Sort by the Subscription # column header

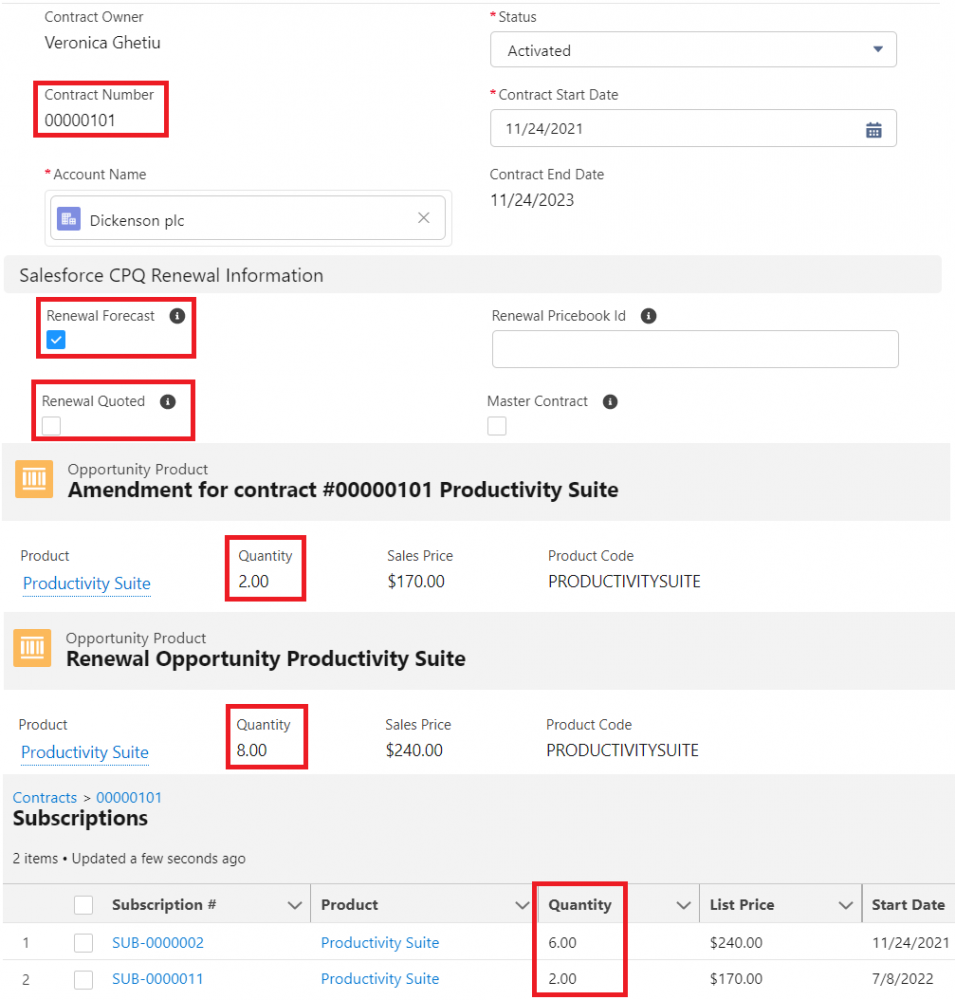164,905
